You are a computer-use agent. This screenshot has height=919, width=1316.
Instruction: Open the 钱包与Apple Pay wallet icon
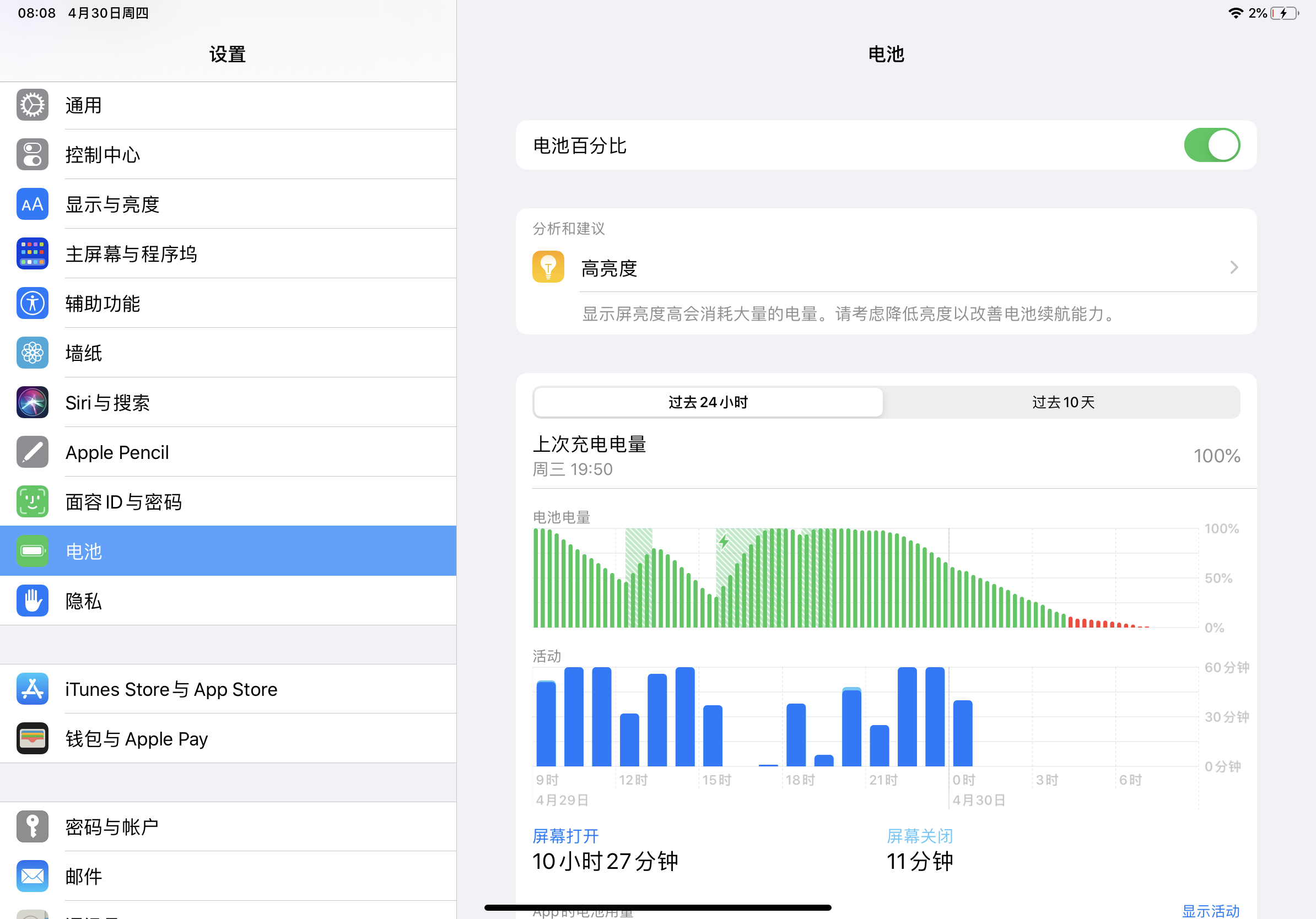(32, 738)
